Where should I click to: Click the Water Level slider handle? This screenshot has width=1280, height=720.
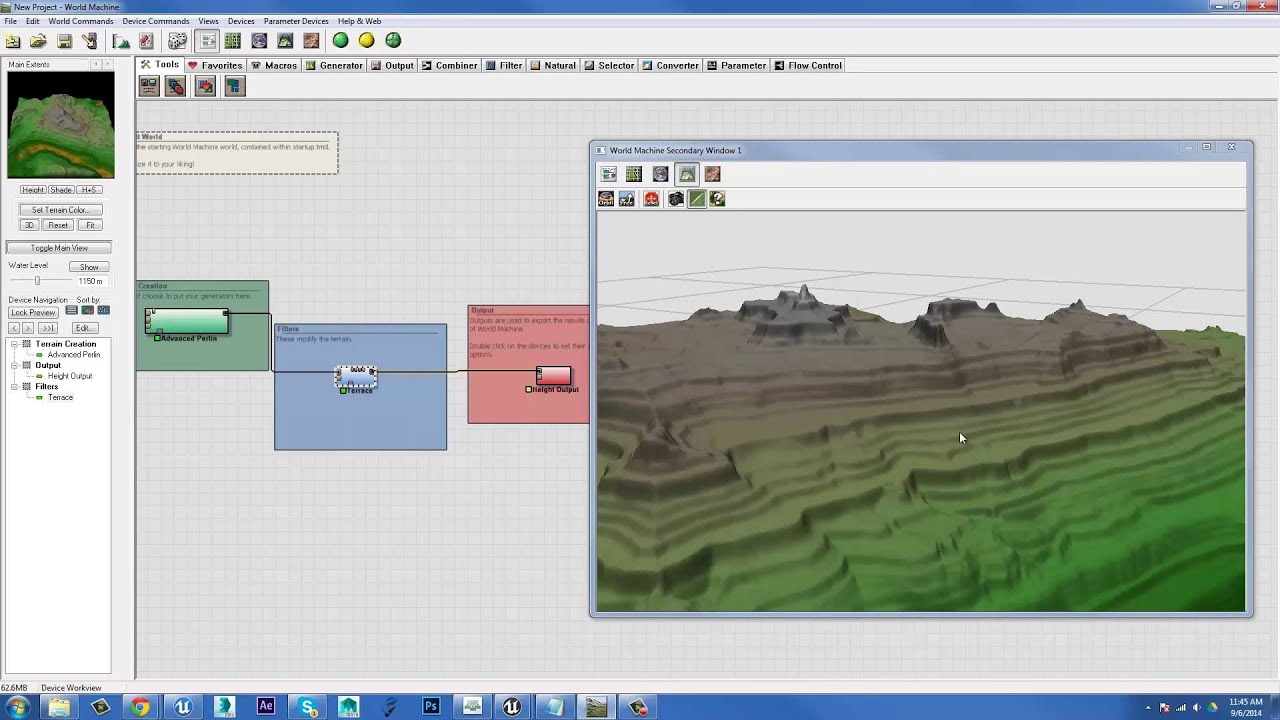coord(37,281)
